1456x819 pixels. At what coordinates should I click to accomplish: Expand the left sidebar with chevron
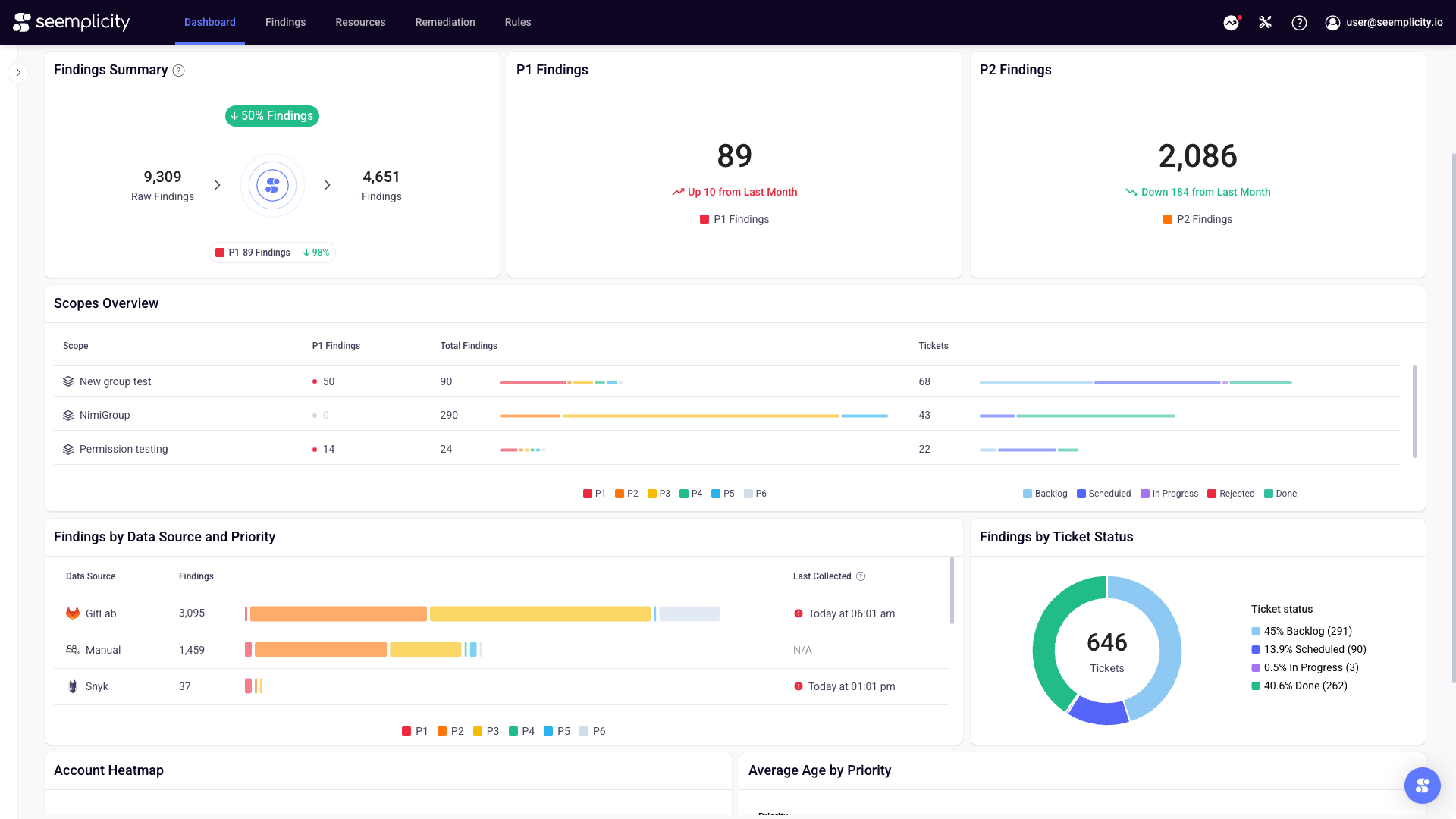(x=18, y=73)
